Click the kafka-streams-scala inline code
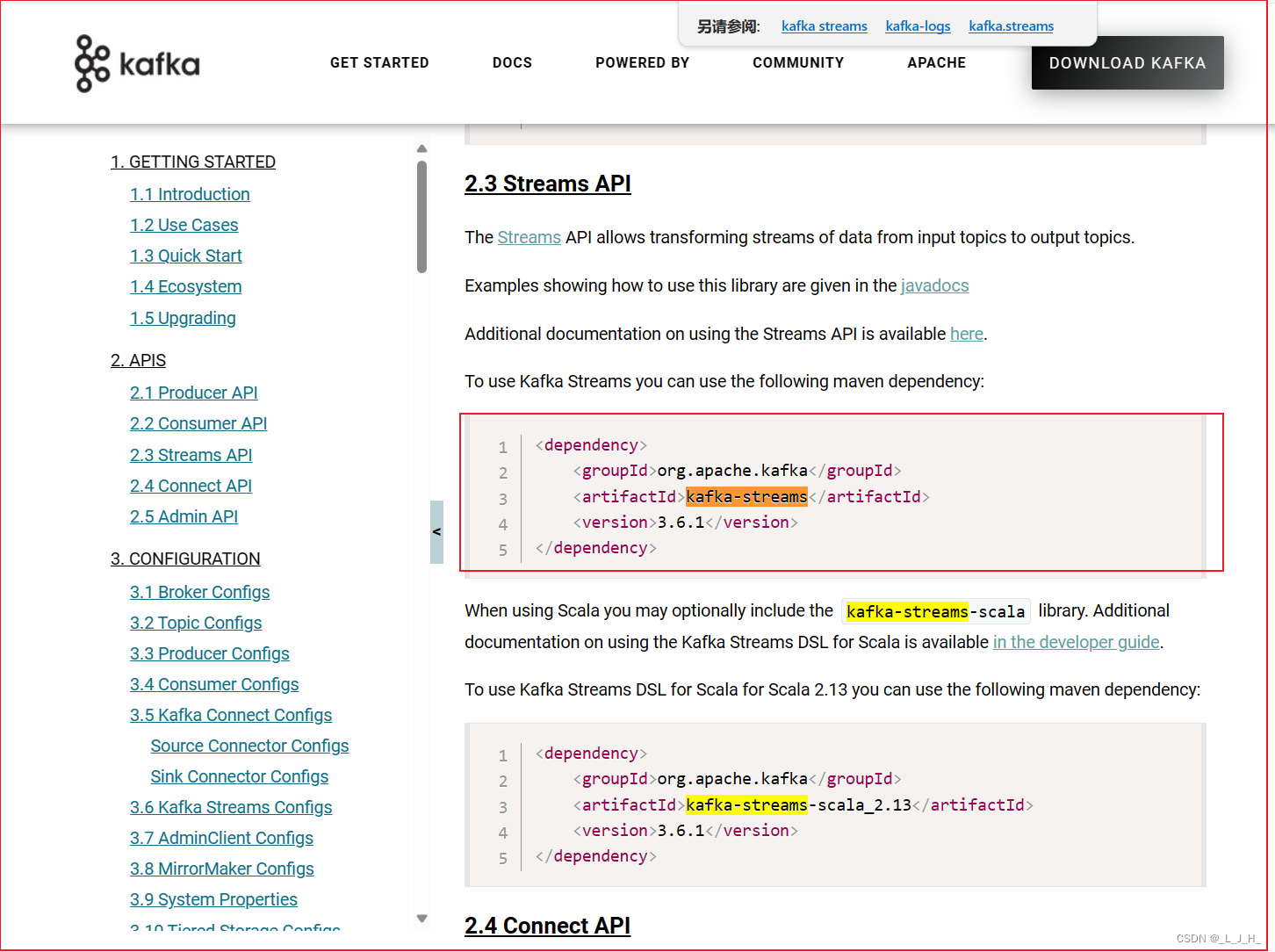 click(x=935, y=611)
